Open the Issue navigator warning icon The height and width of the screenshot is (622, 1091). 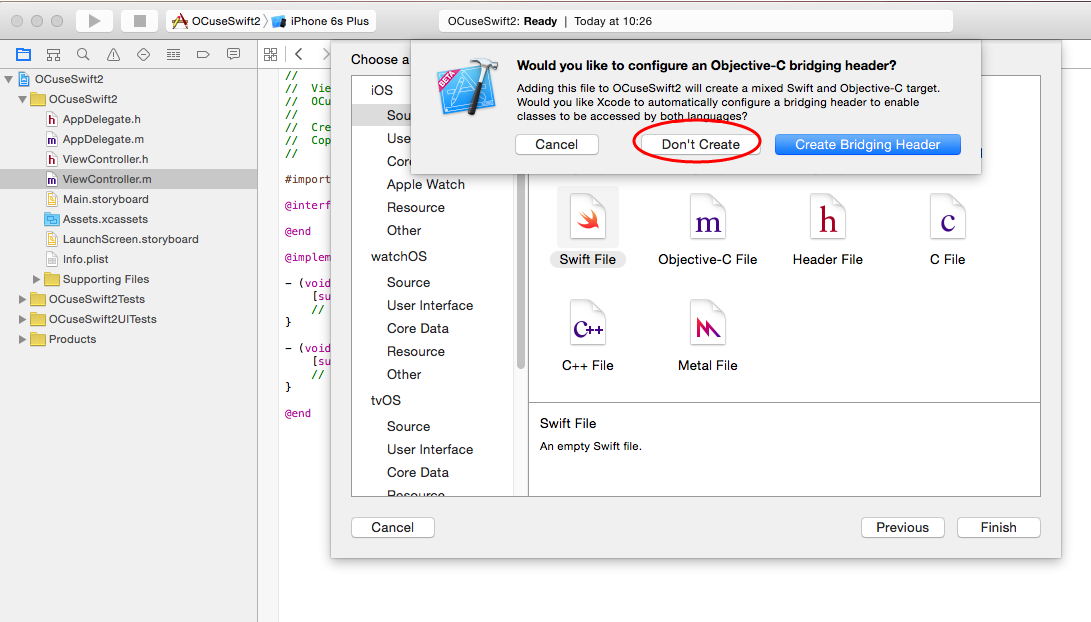coord(113,54)
